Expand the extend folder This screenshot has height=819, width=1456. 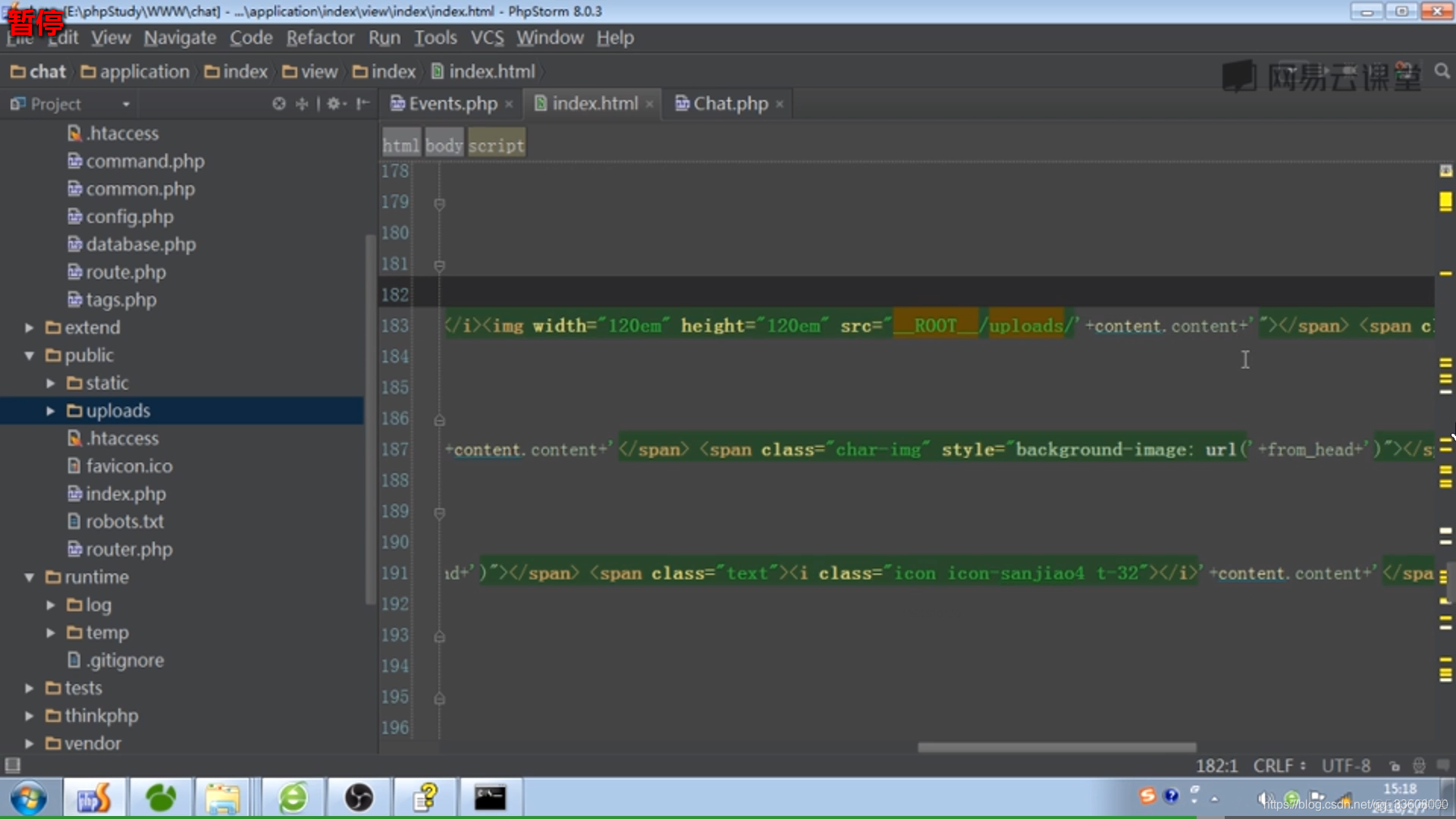pyautogui.click(x=29, y=328)
